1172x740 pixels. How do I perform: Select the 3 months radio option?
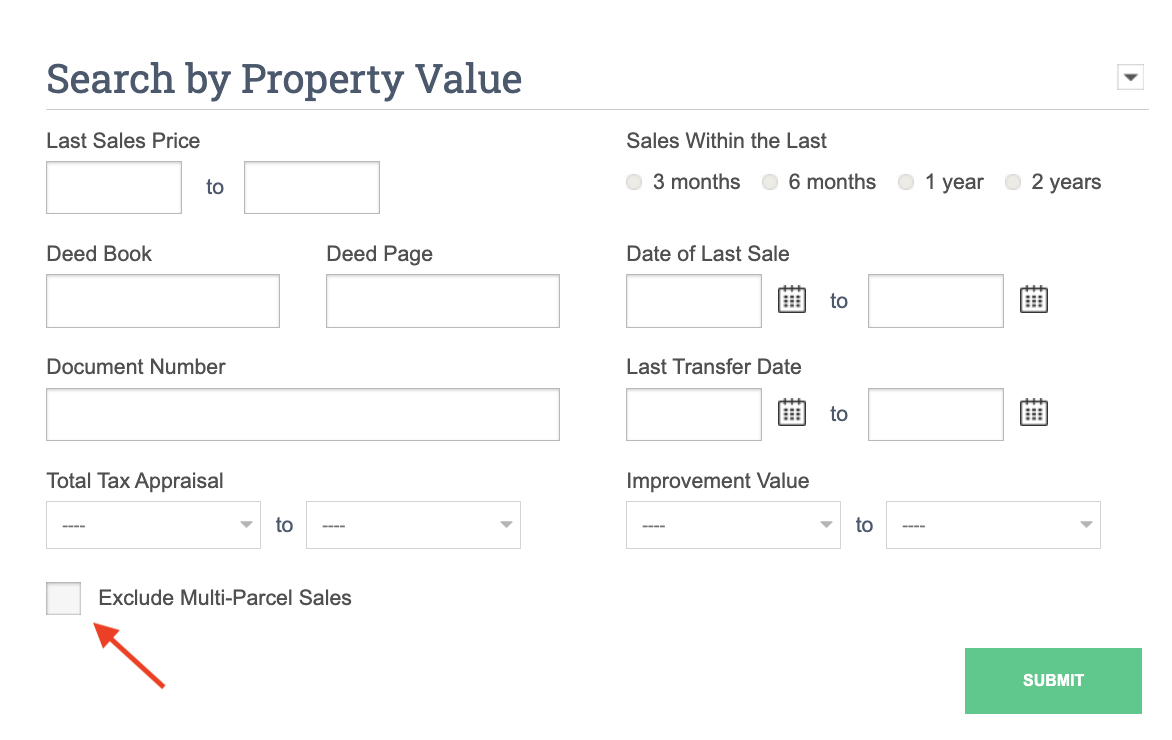click(x=634, y=182)
